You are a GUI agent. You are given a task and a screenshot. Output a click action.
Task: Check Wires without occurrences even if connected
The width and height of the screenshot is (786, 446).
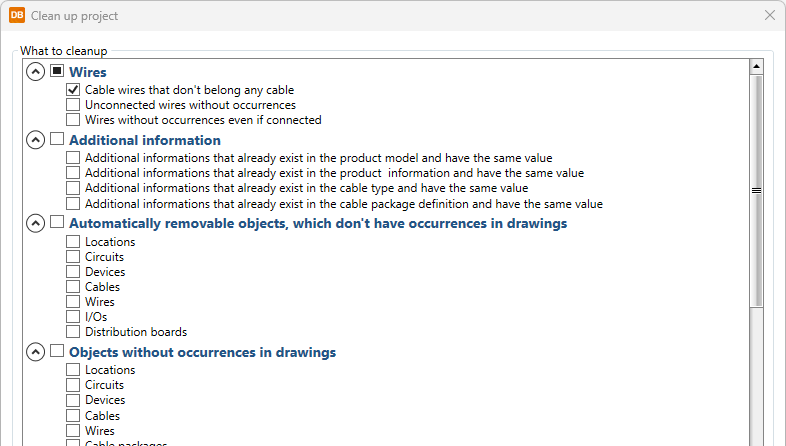pos(73,120)
